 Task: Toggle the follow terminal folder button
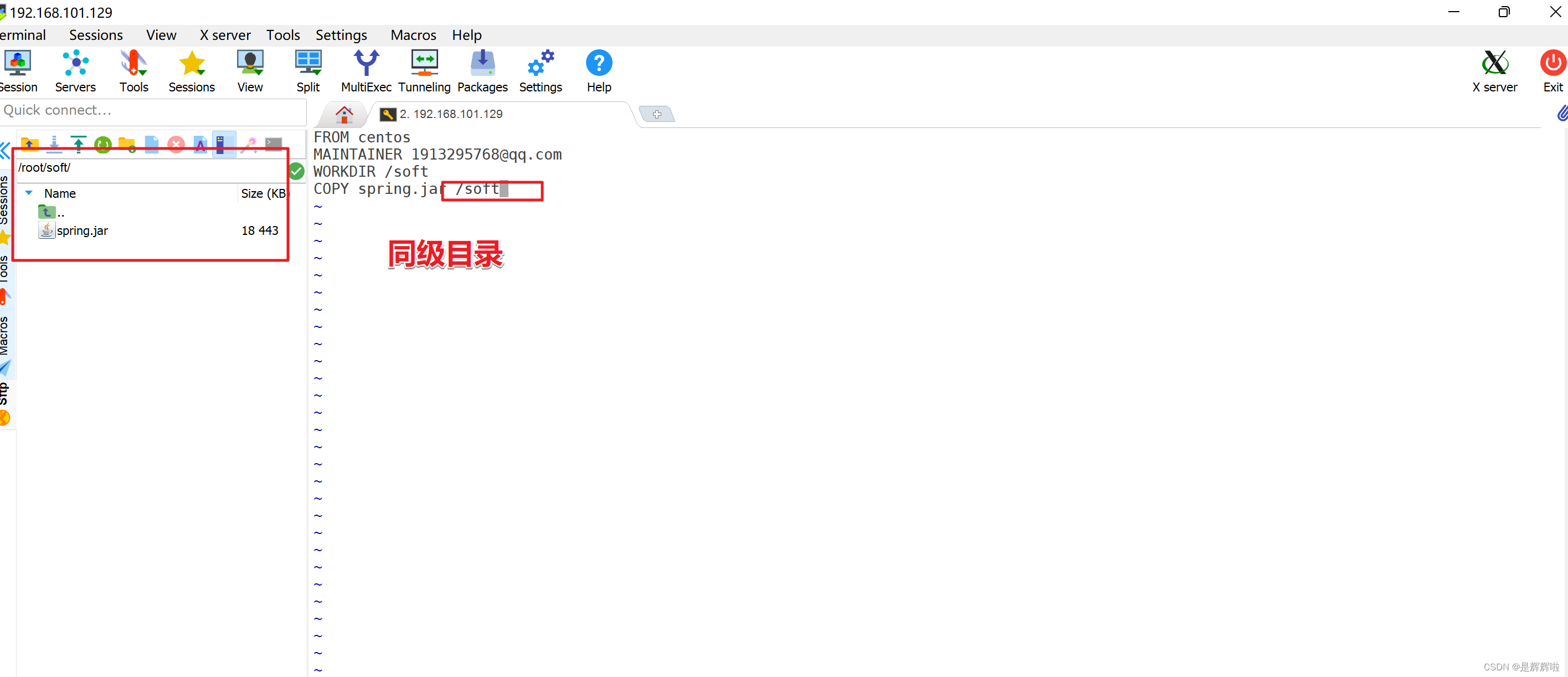[x=223, y=144]
